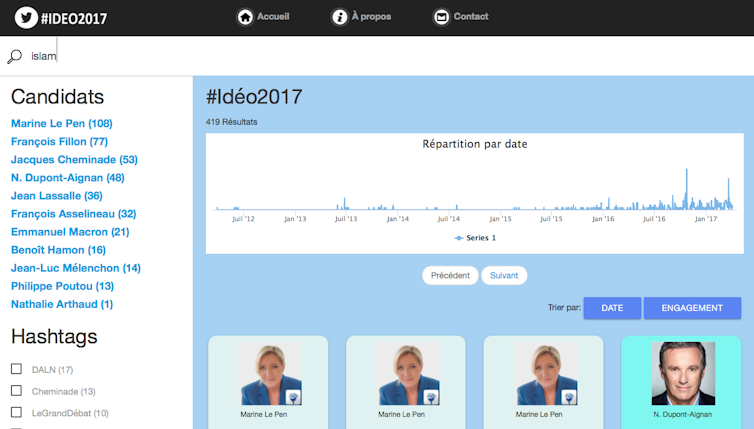Image resolution: width=754 pixels, height=429 pixels.
Task: Click the Trier par: label
Action: coord(564,307)
